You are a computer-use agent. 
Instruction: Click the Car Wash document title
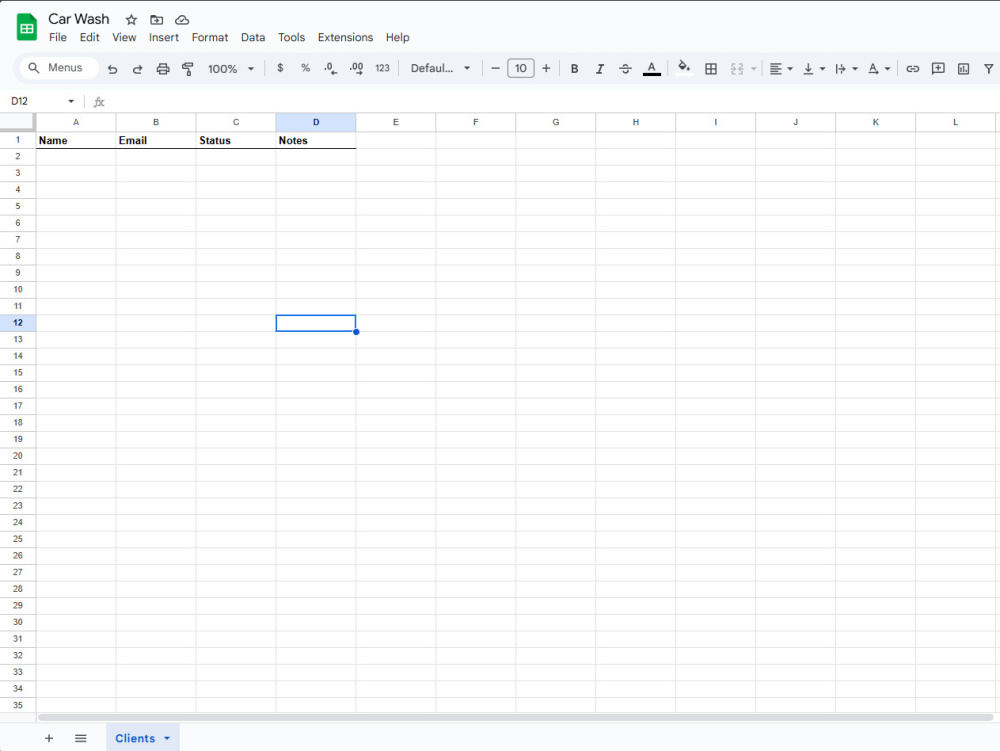click(x=79, y=19)
